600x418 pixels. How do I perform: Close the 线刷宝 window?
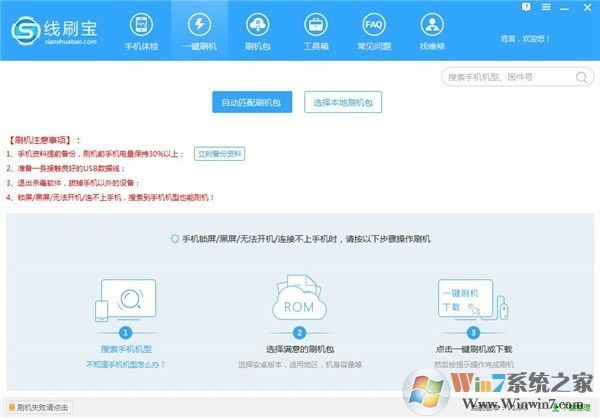[587, 7]
